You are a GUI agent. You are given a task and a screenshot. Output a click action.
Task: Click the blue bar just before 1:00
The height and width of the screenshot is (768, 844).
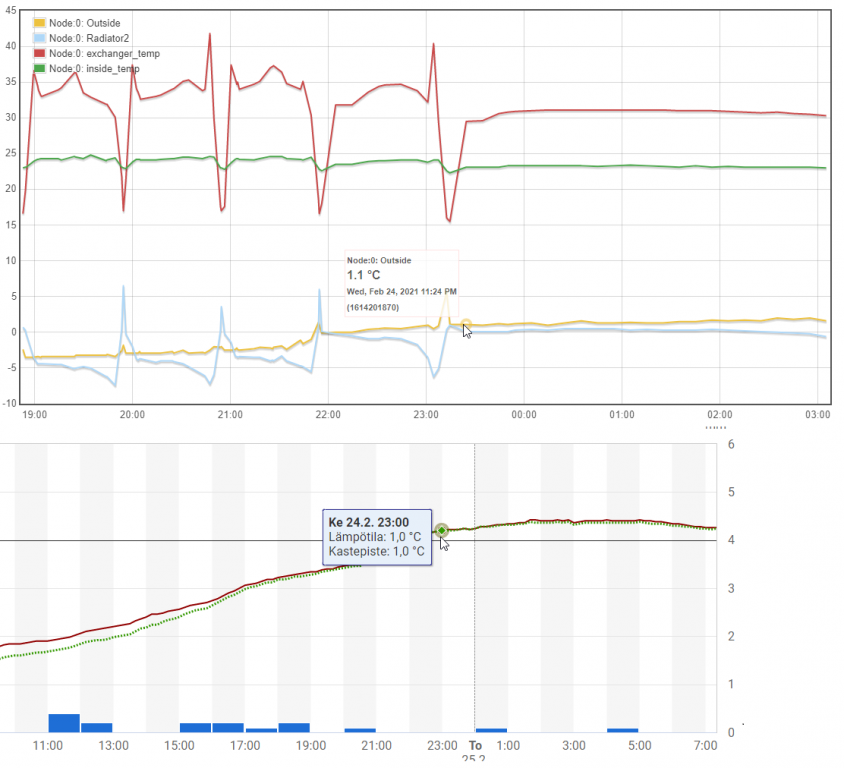[x=491, y=730]
